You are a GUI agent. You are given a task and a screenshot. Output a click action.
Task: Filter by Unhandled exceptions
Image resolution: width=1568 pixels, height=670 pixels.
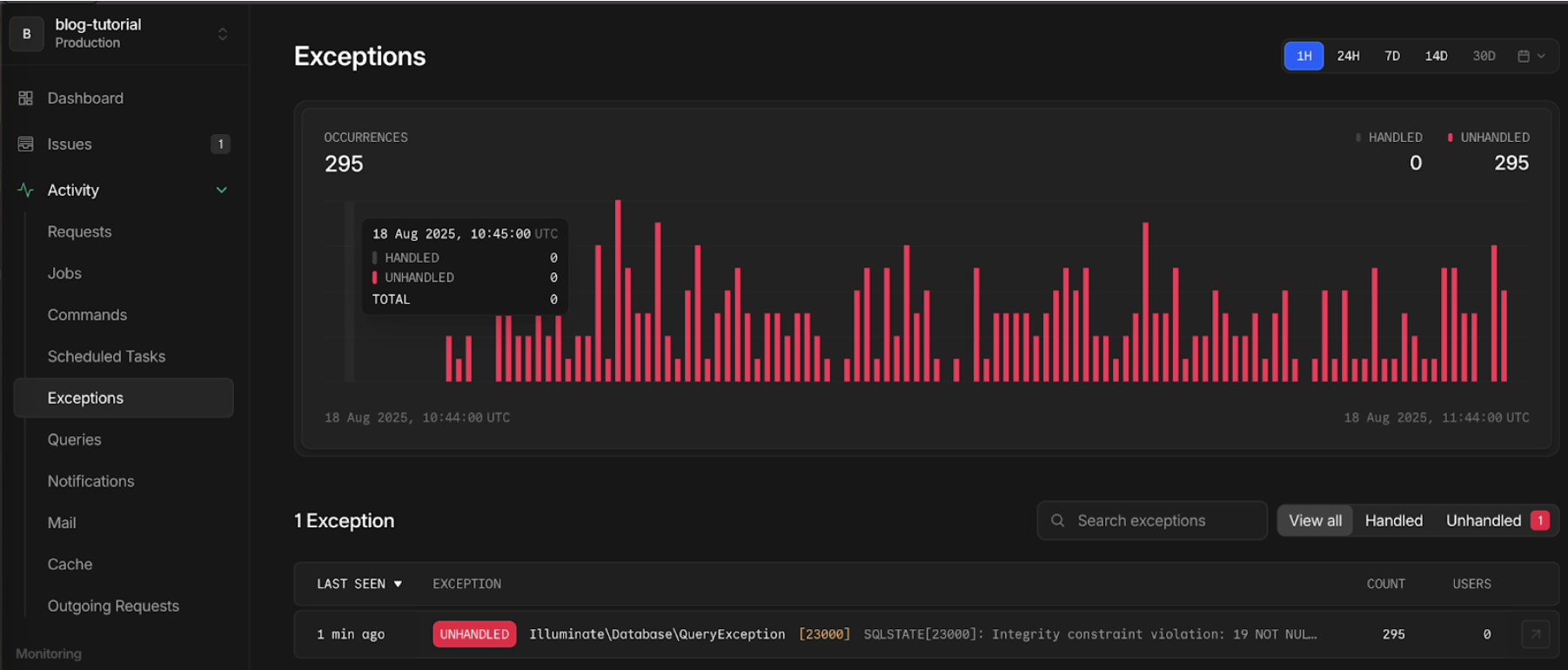coord(1497,520)
